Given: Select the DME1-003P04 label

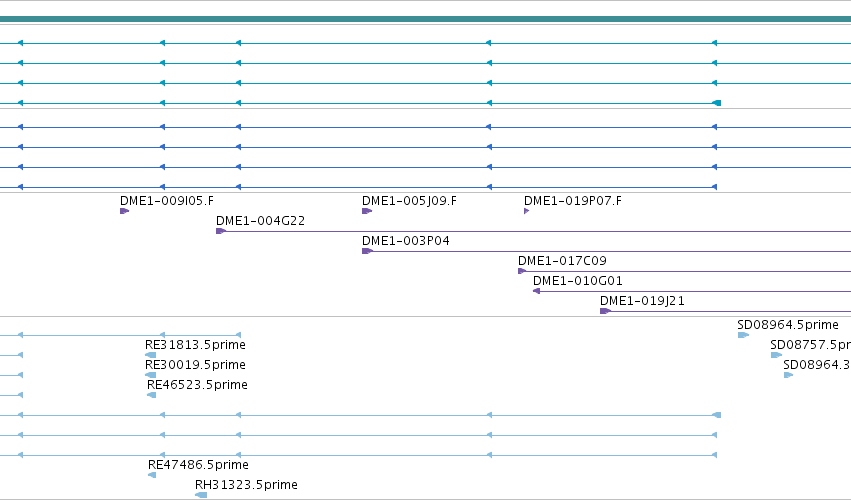Looking at the screenshot, I should (x=406, y=241).
